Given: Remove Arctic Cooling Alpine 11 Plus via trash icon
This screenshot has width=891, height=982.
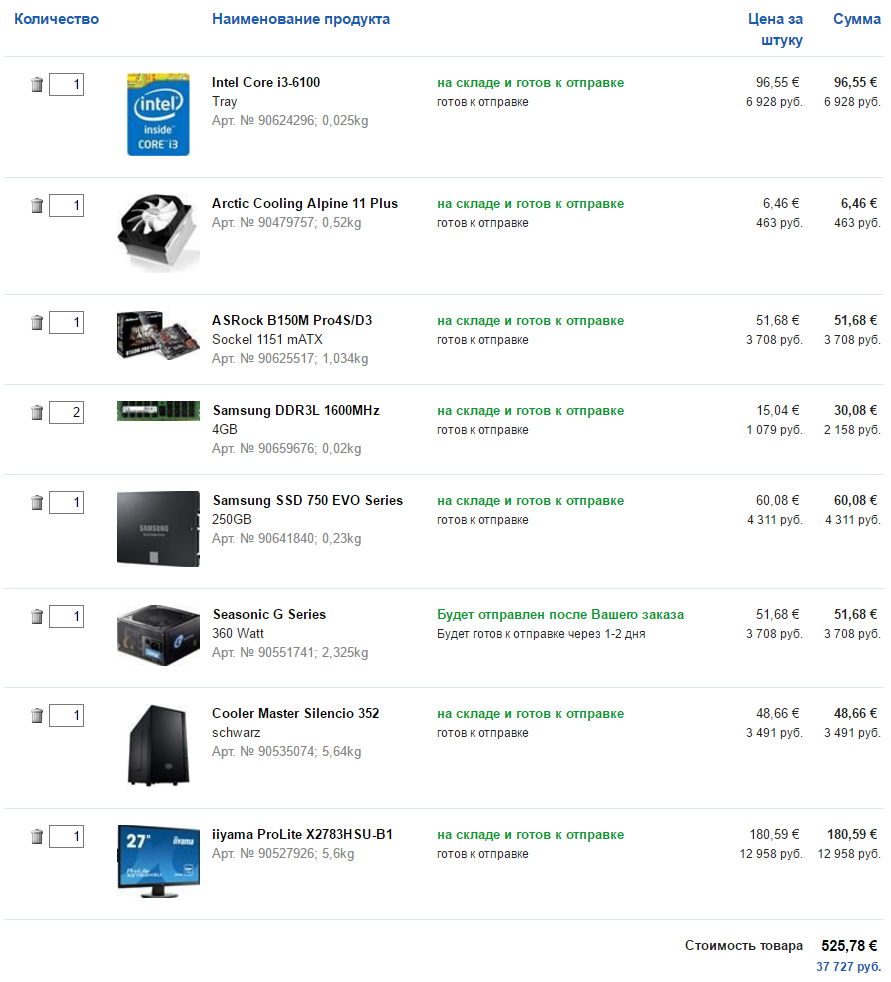Looking at the screenshot, I should tap(37, 205).
